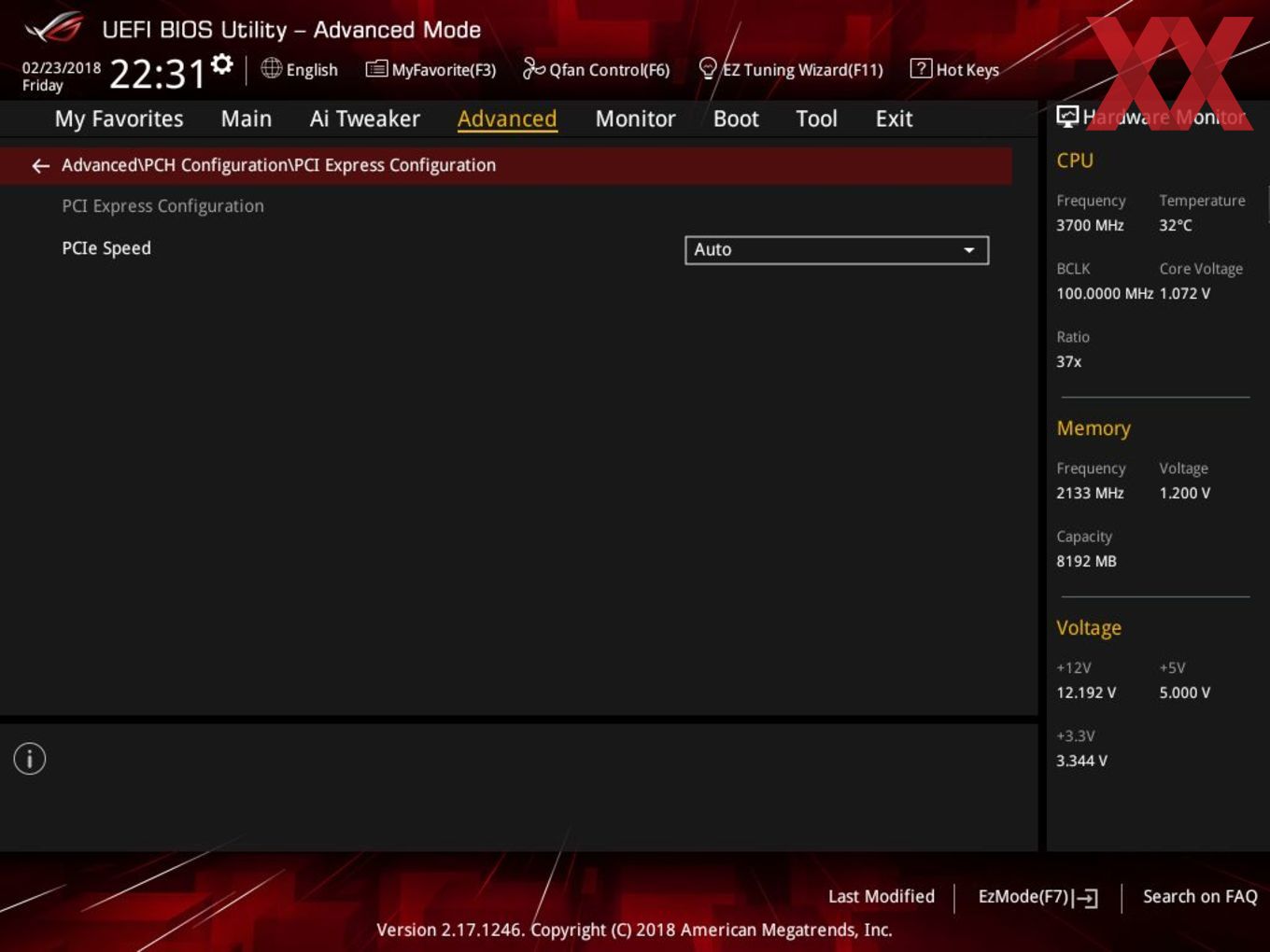
Task: Switch to the Ai Tweaker tab
Action: (x=365, y=119)
